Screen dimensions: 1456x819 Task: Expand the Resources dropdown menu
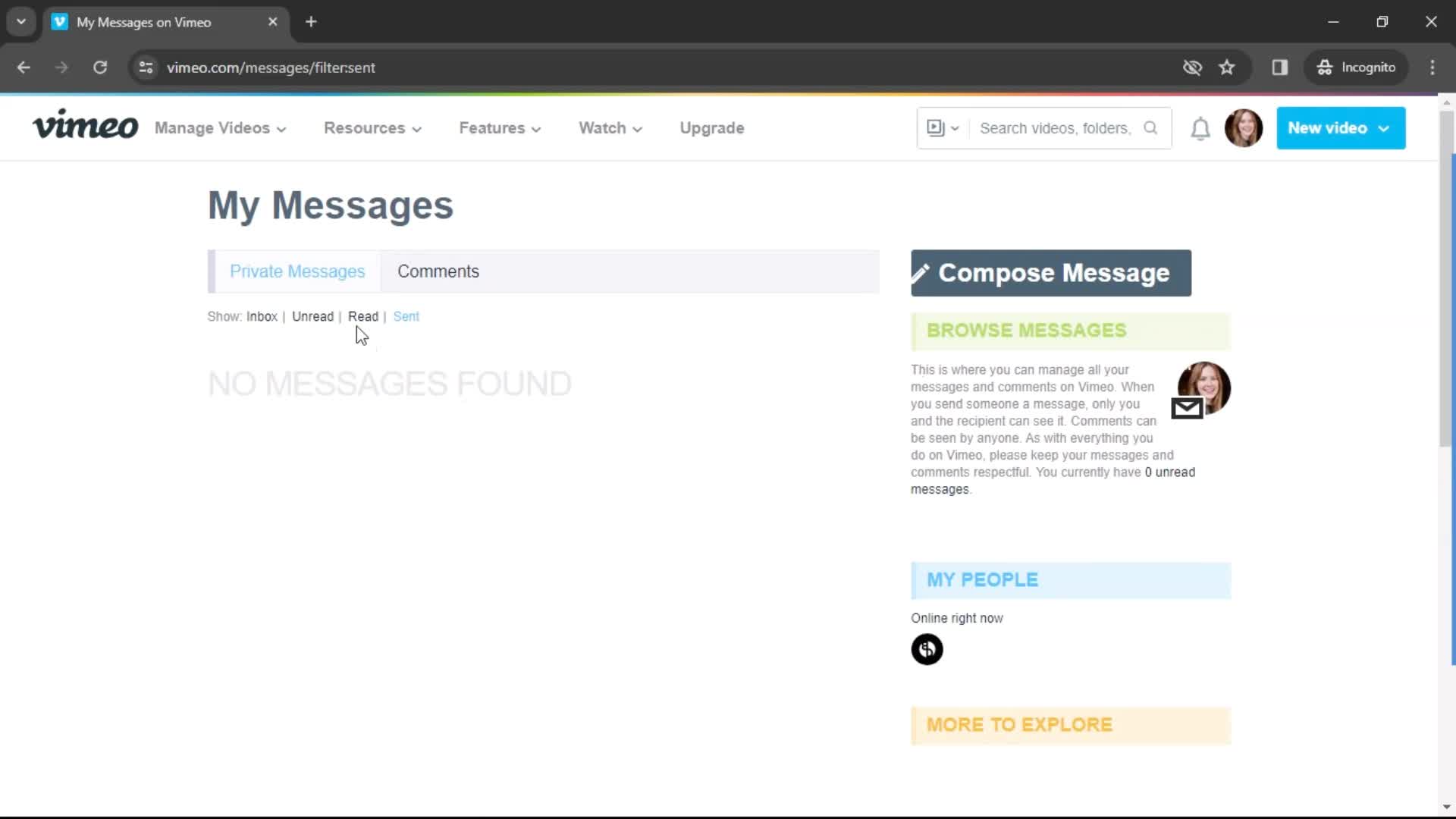tap(371, 128)
